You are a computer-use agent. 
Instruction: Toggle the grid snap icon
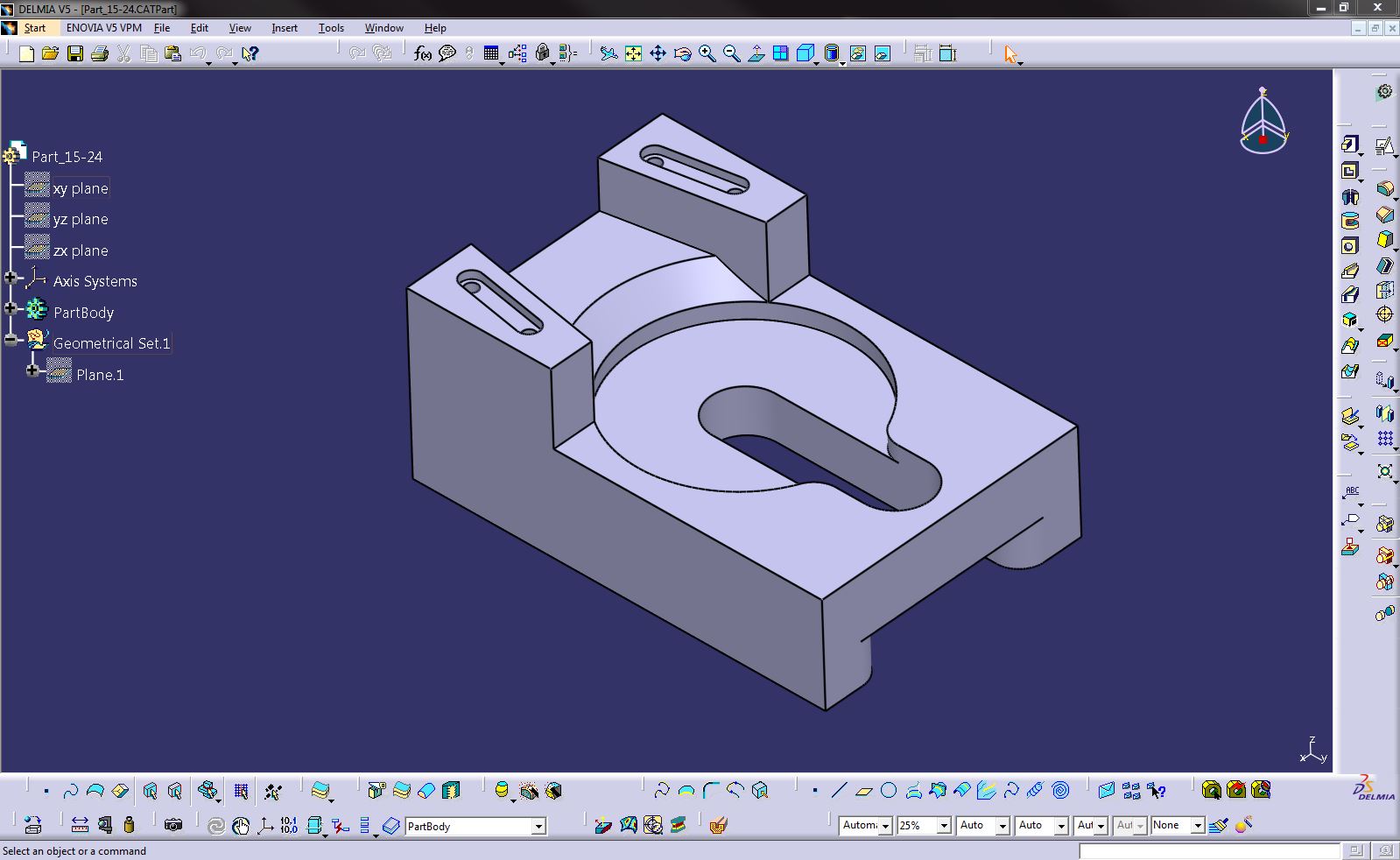point(241,792)
